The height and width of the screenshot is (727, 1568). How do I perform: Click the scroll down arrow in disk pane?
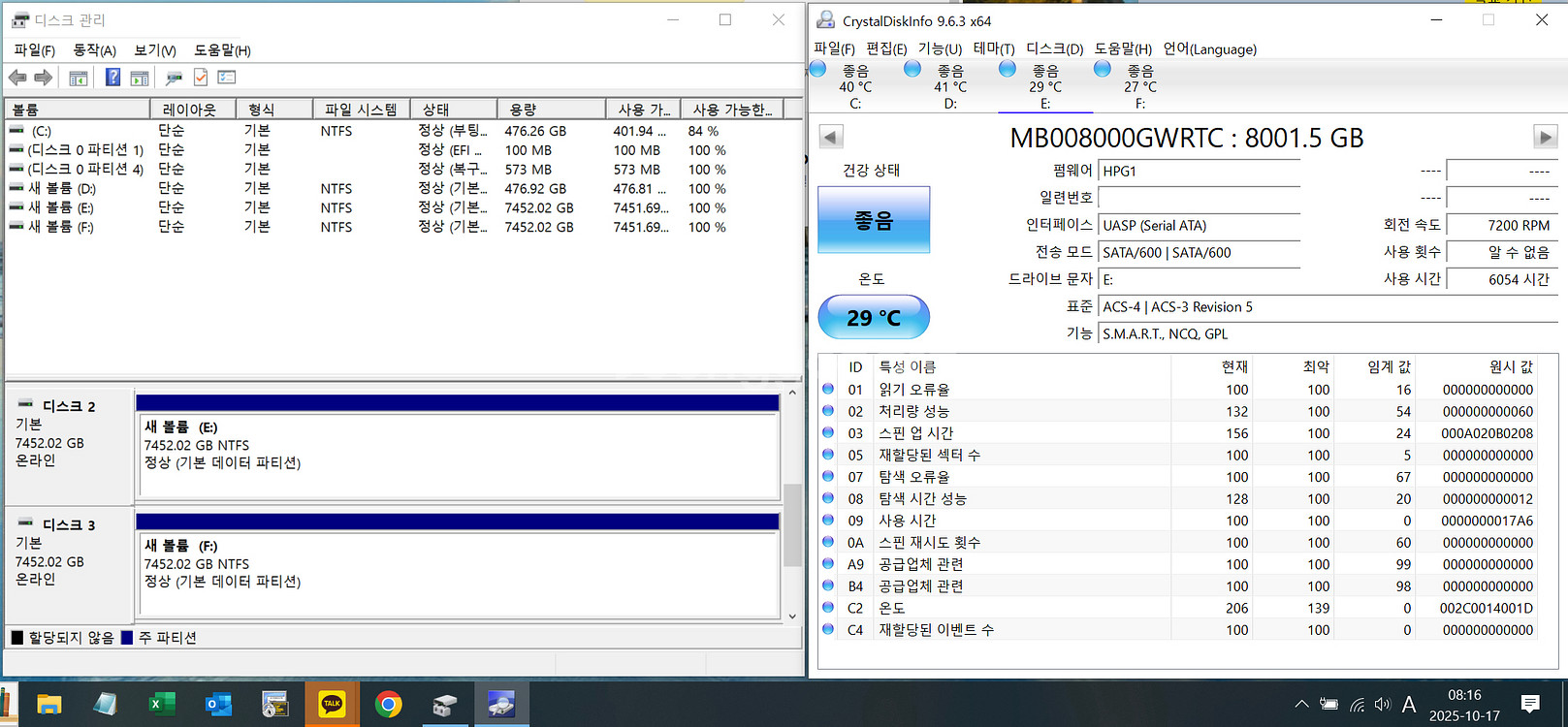(792, 616)
